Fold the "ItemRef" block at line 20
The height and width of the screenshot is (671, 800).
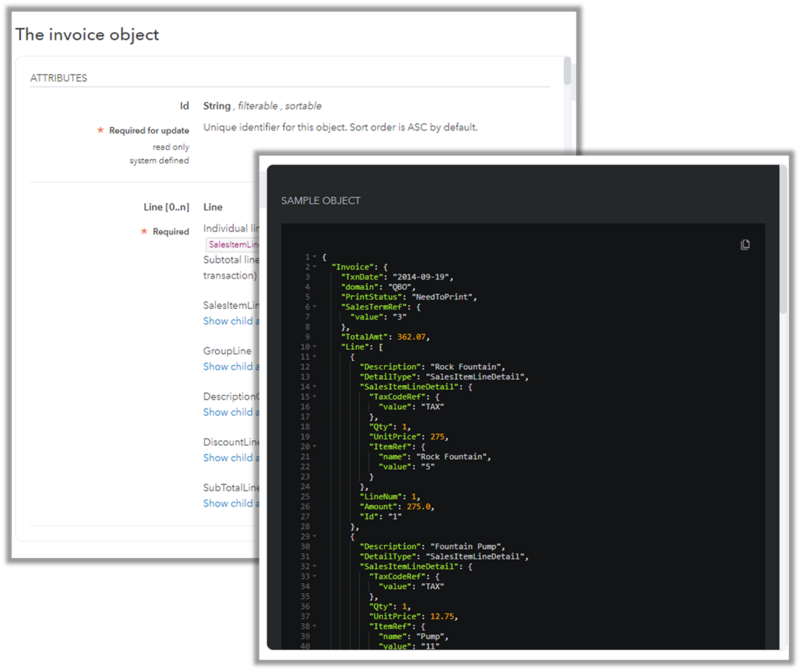click(314, 446)
